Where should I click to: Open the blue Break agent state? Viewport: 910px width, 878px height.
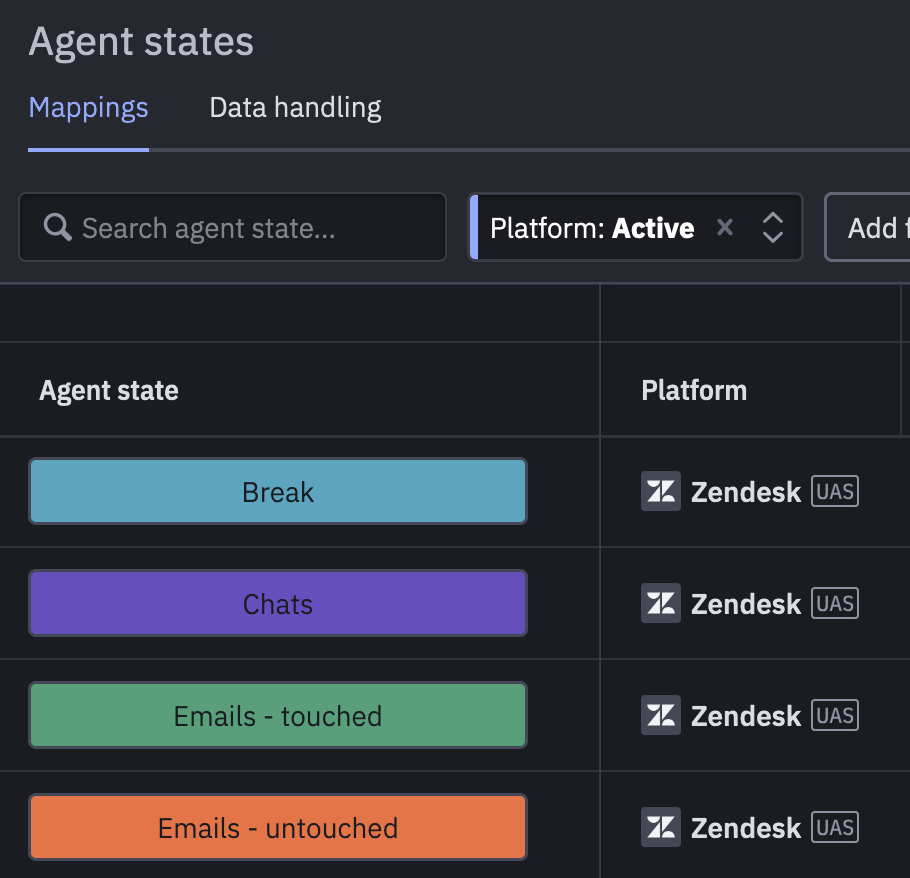pyautogui.click(x=278, y=492)
